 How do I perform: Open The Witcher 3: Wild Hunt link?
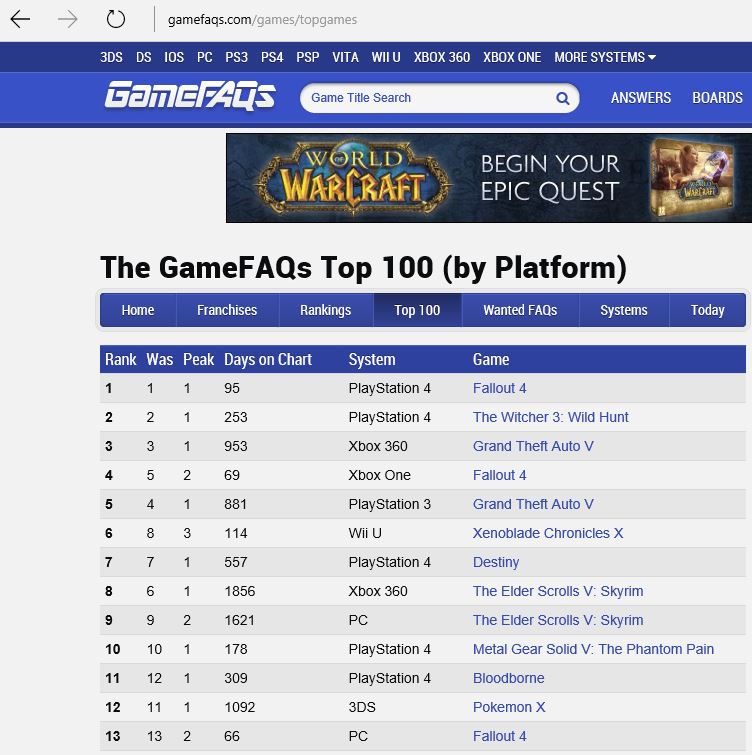(x=550, y=417)
